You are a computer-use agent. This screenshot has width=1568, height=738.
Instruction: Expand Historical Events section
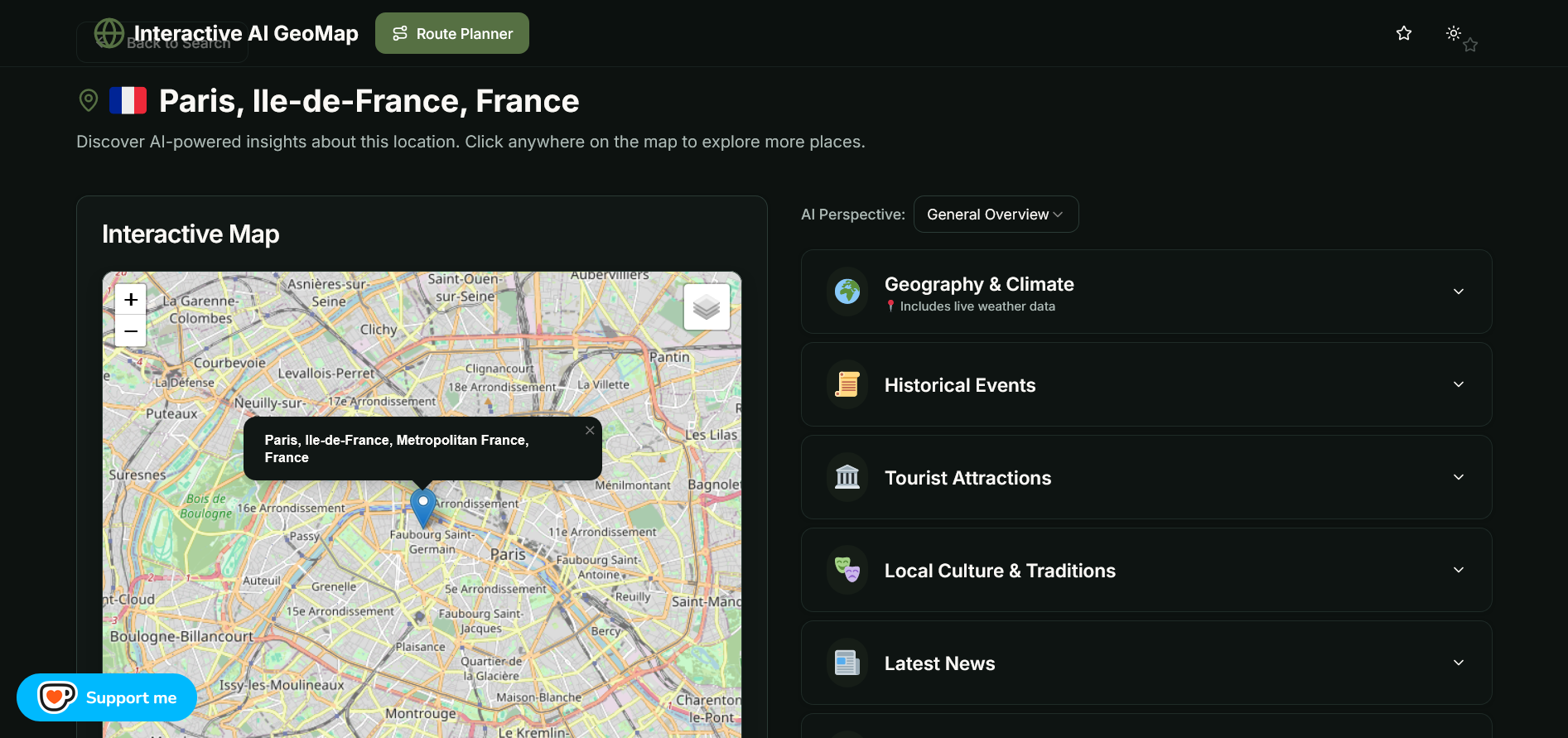coord(1146,384)
